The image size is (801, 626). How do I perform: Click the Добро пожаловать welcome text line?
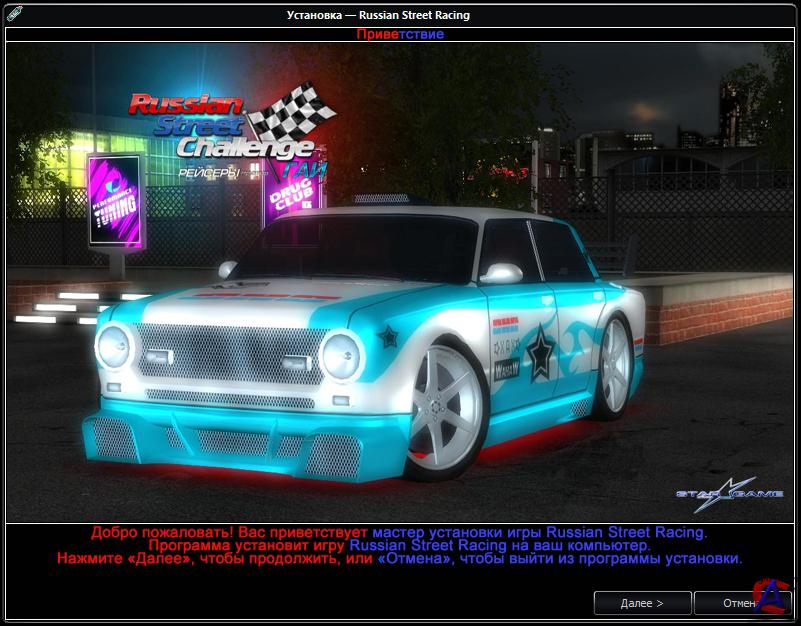[x=399, y=532]
